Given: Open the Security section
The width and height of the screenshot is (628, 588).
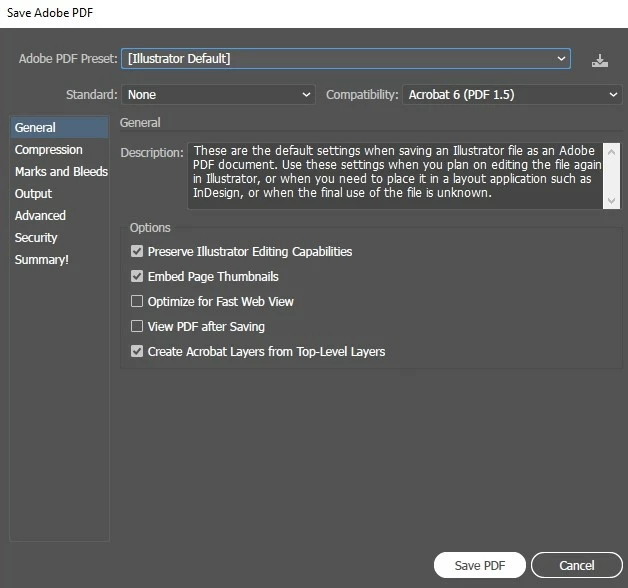Looking at the screenshot, I should coord(59,238).
